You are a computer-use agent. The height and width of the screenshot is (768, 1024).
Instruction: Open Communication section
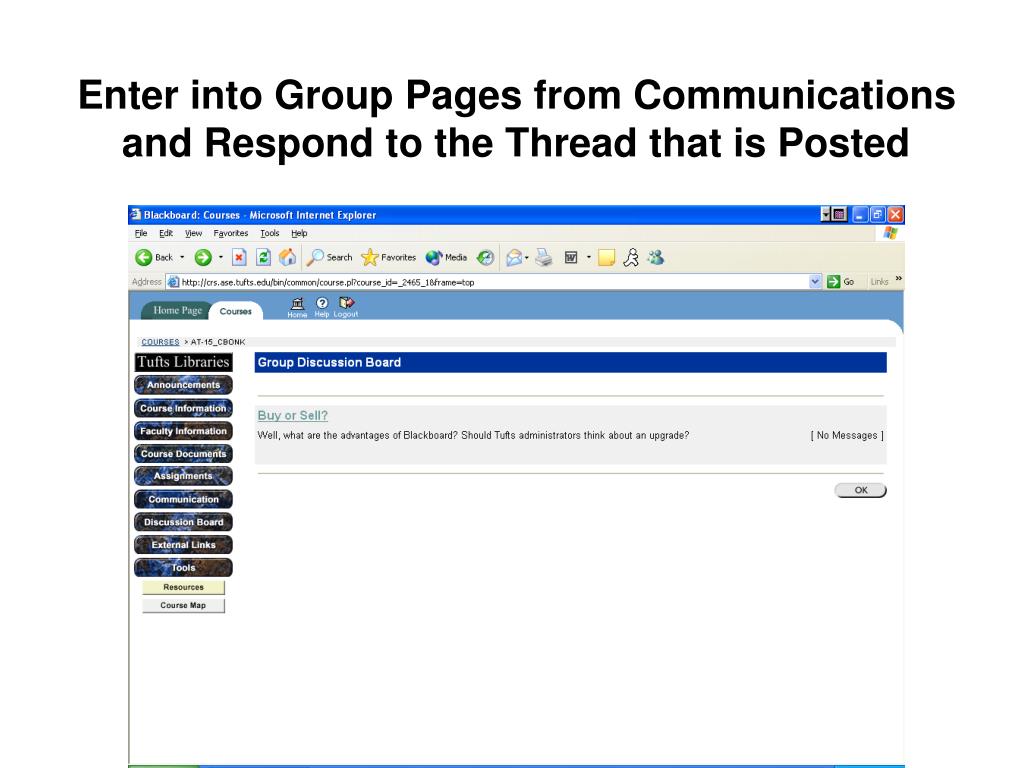pos(184,499)
